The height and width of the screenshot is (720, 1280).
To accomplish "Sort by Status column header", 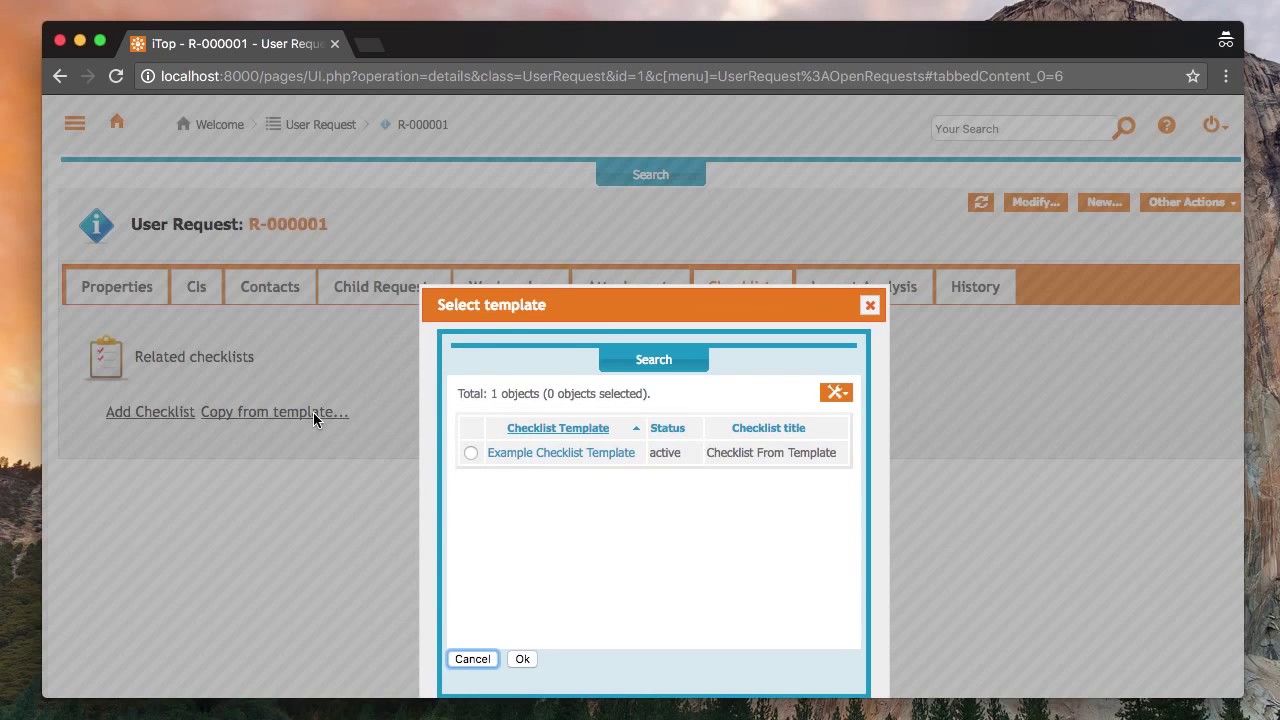I will coord(667,428).
